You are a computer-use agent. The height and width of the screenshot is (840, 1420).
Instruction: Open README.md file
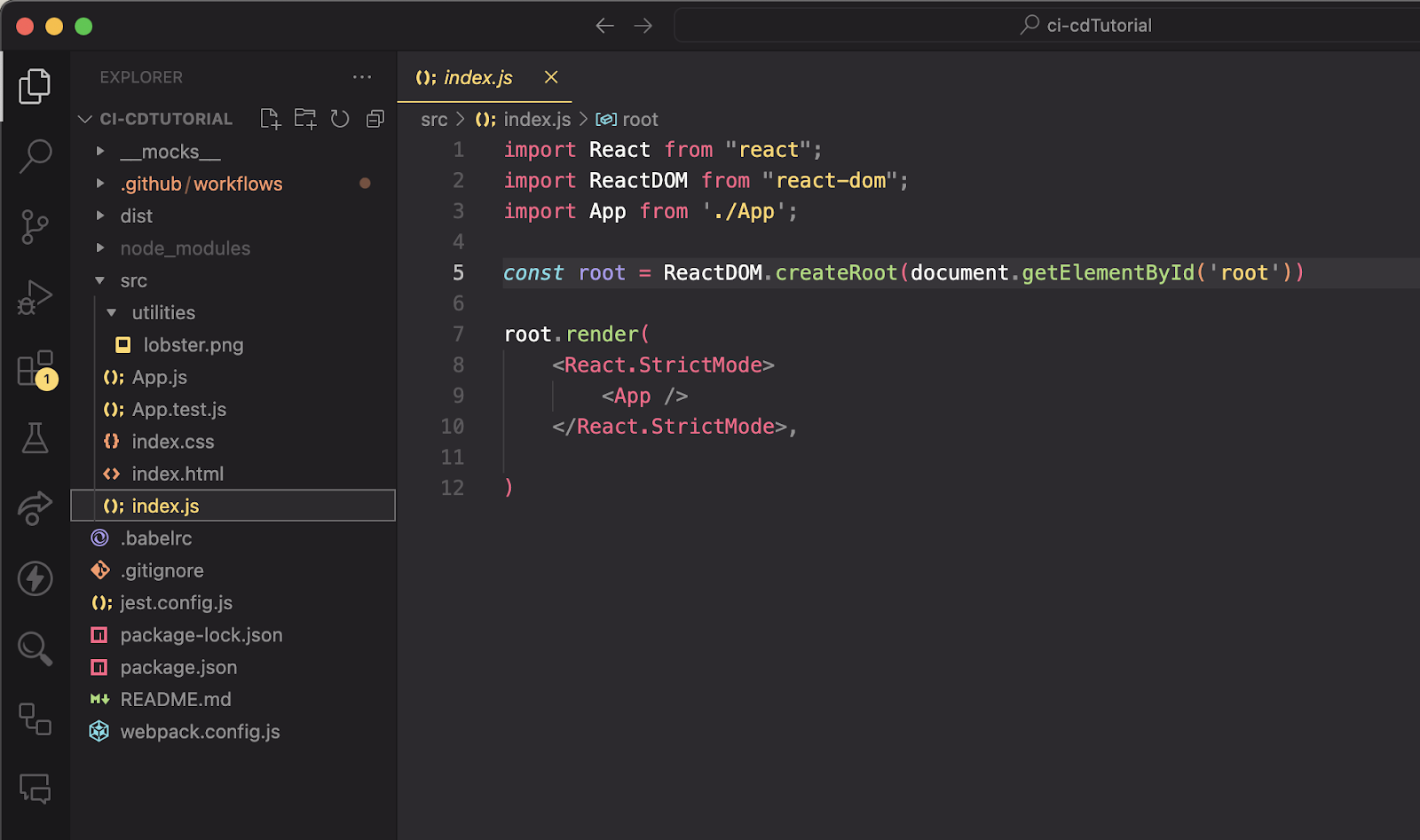pos(233,699)
